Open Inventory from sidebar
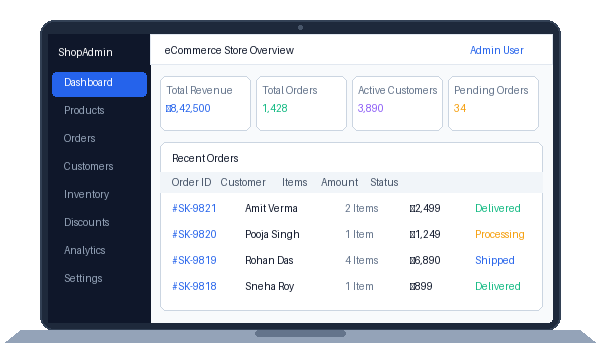 pos(86,194)
